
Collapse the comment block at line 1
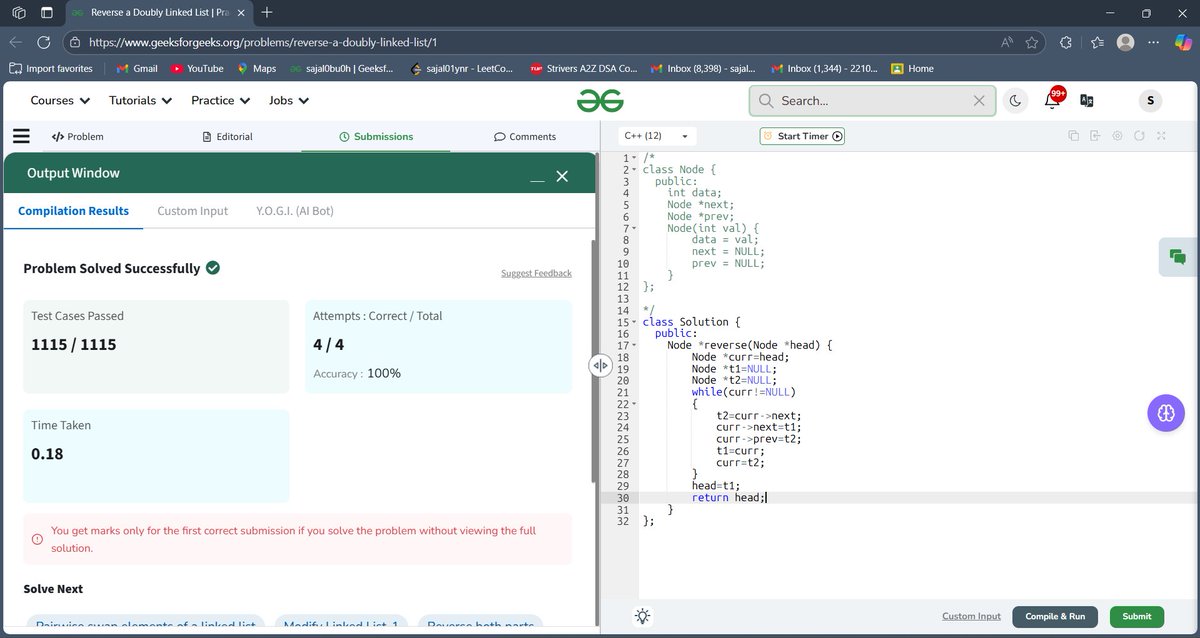tap(634, 159)
